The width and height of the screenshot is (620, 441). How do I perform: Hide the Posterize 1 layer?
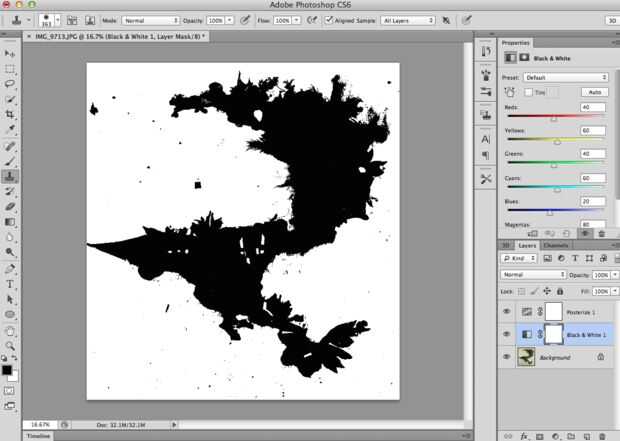pyautogui.click(x=507, y=312)
